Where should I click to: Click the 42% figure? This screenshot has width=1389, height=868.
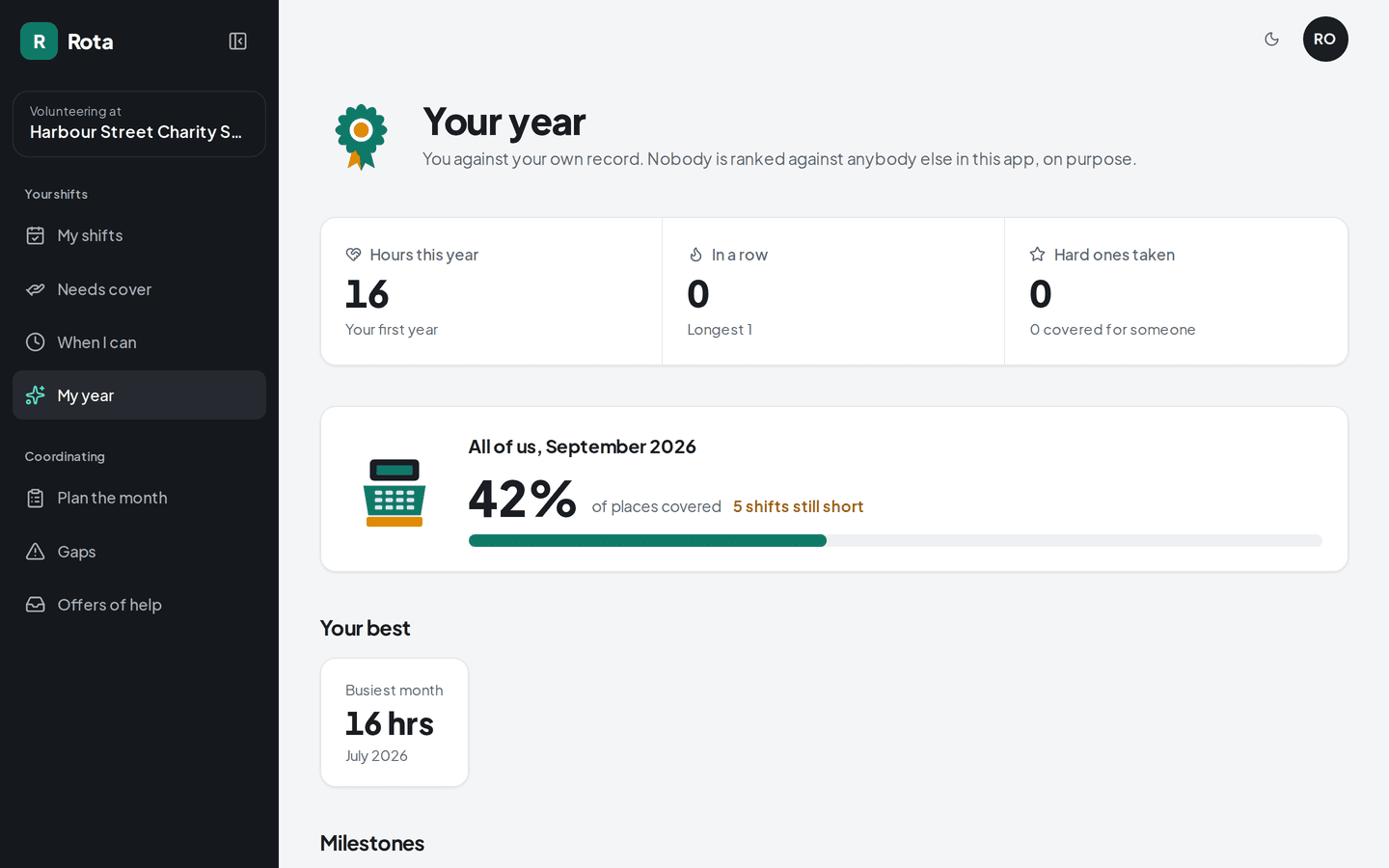point(522,499)
